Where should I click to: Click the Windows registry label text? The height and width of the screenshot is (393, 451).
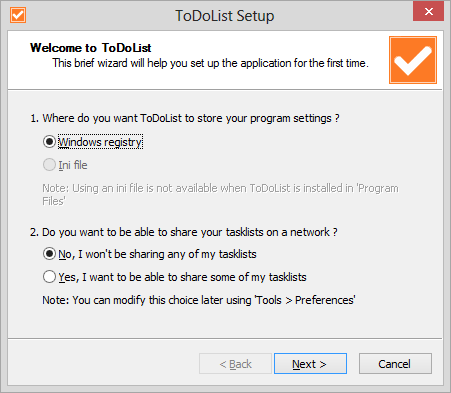pyautogui.click(x=100, y=142)
